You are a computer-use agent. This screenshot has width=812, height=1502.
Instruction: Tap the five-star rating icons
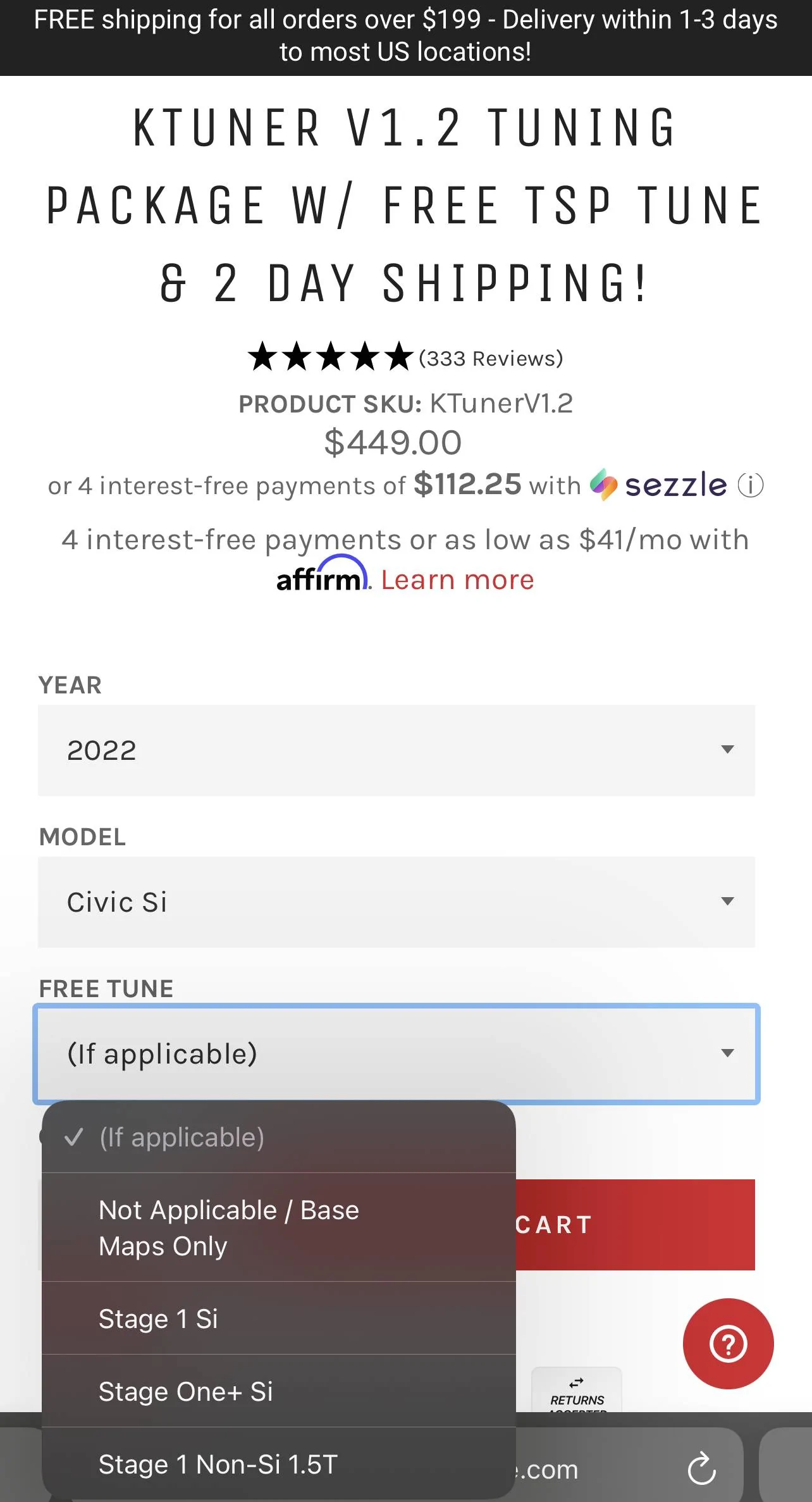(330, 357)
